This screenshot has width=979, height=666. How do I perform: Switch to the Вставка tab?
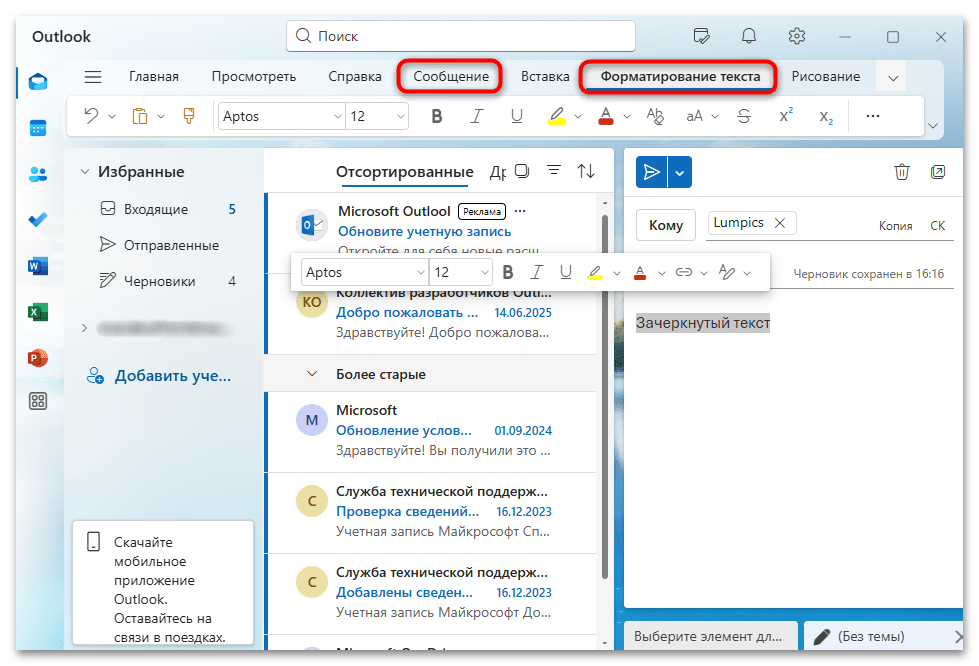pos(545,77)
